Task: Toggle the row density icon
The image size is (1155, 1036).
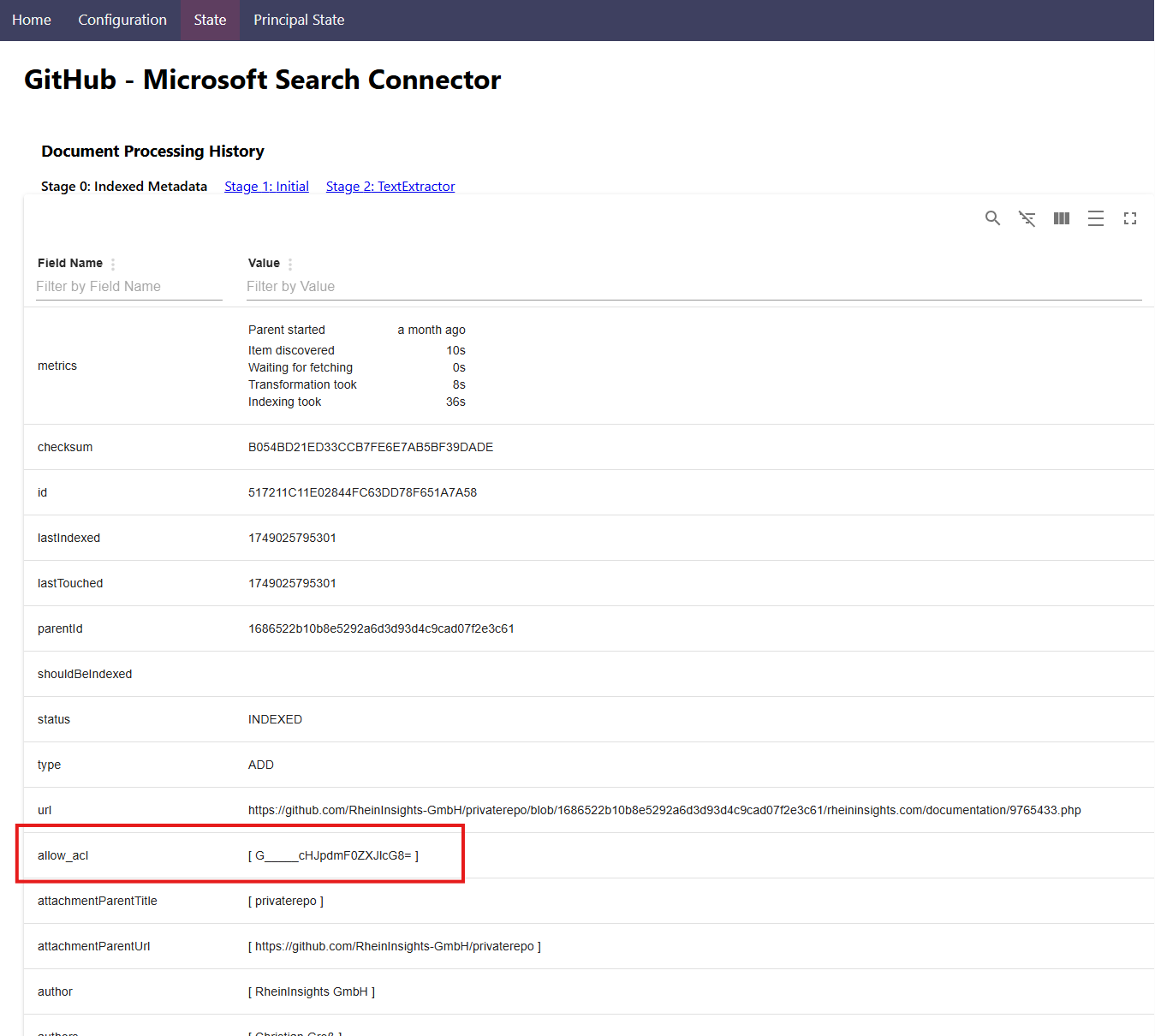Action: pyautogui.click(x=1096, y=218)
